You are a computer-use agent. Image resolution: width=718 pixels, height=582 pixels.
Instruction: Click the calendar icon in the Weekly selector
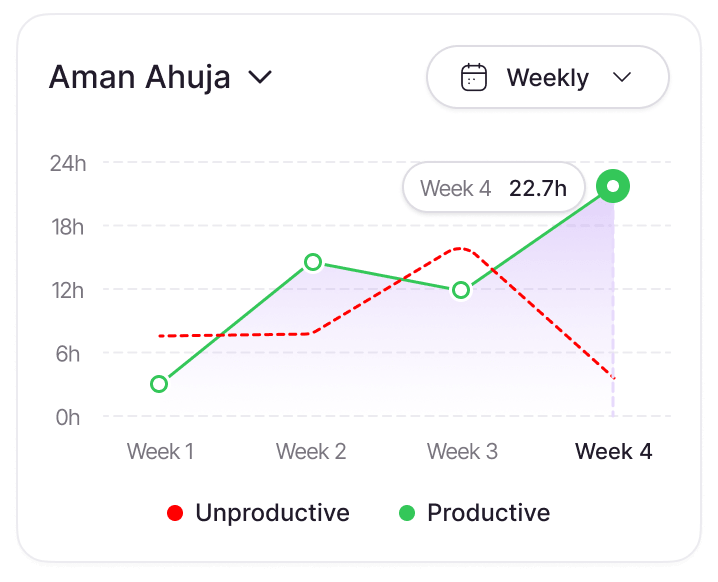[473, 77]
